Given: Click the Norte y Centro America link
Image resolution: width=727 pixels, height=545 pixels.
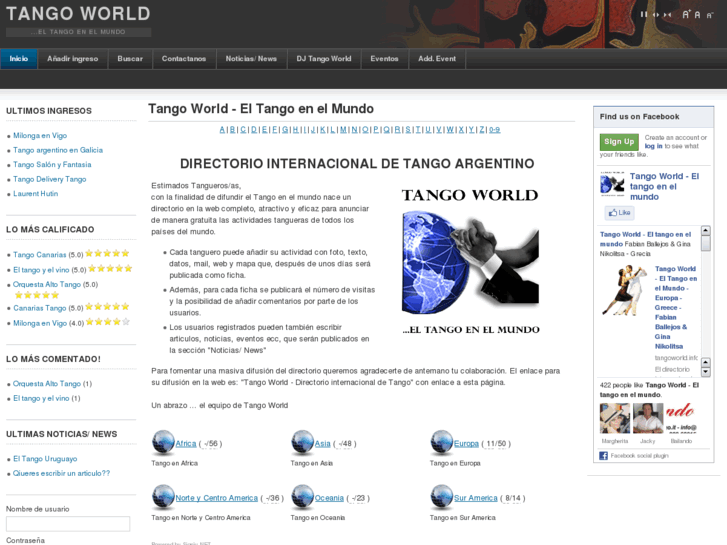Looking at the screenshot, I should click(x=217, y=498).
